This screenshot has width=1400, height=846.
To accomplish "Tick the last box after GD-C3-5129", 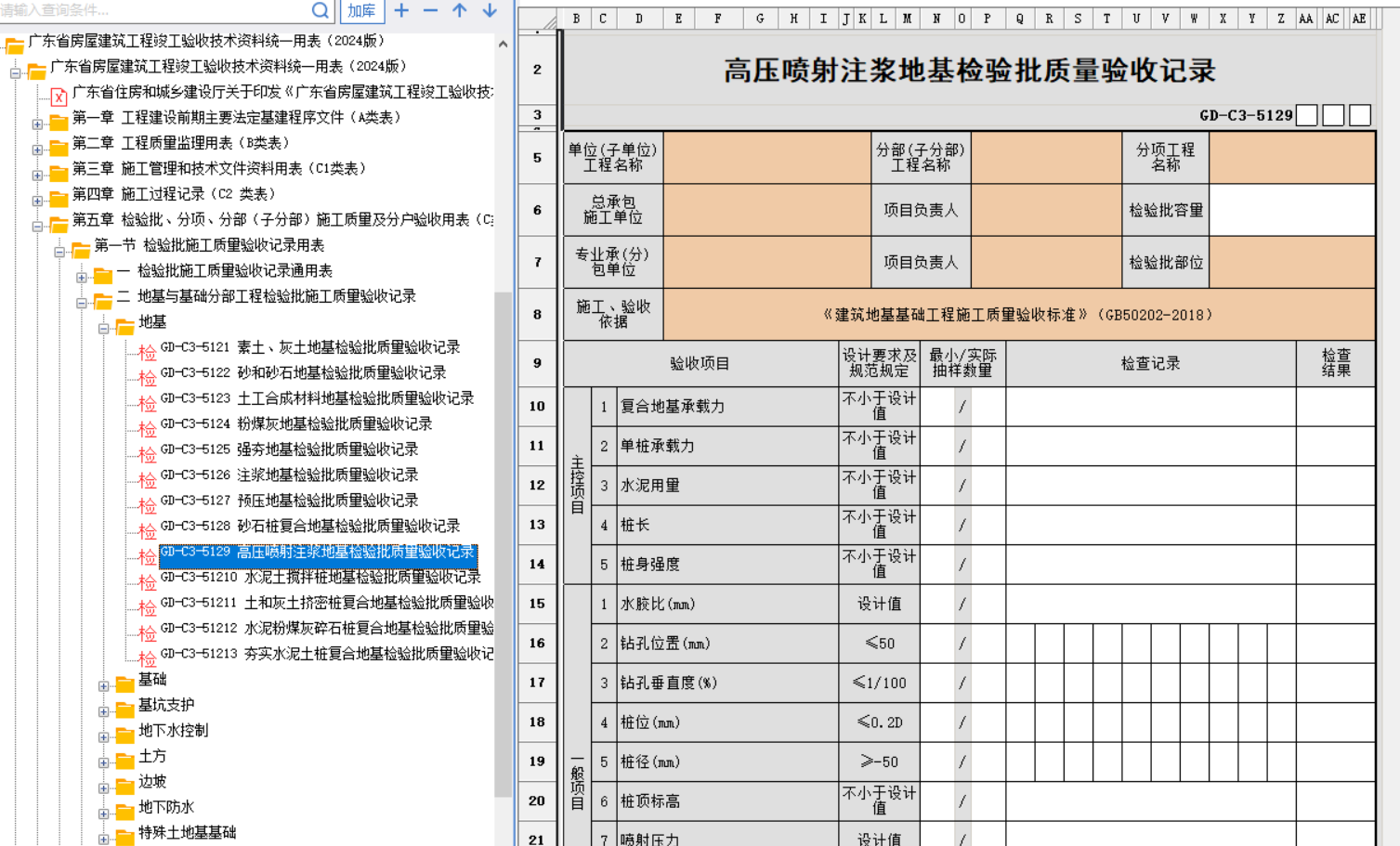I will 1360,115.
